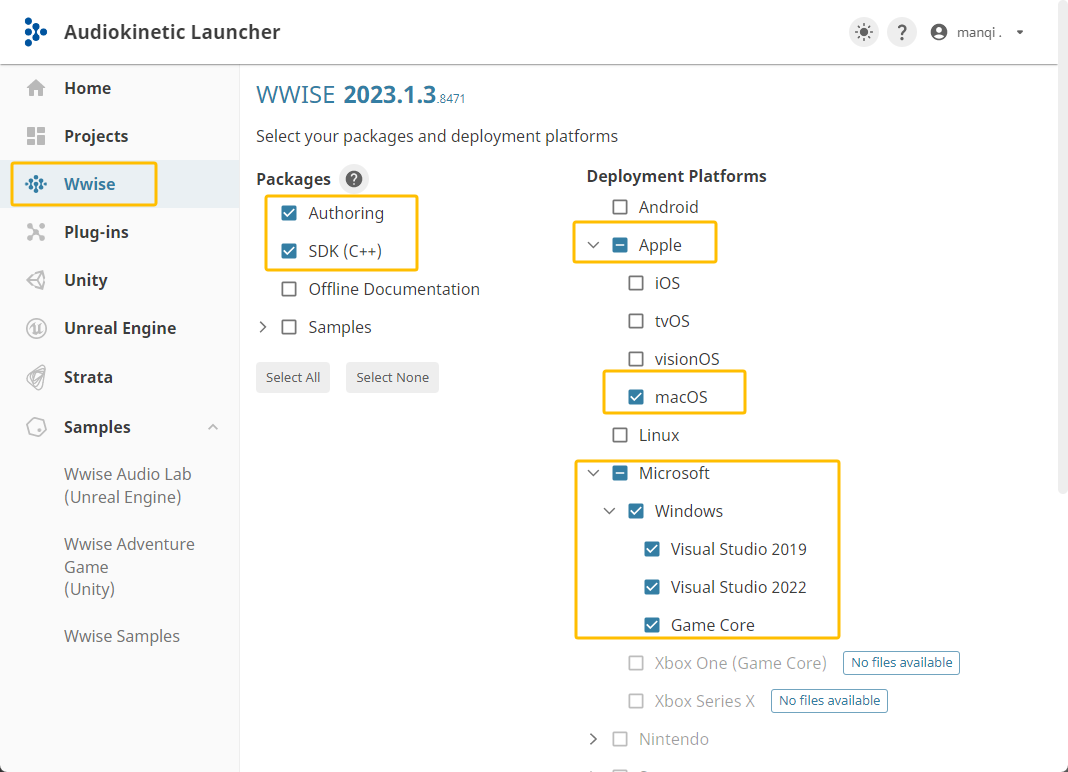Collapse the Samples sidebar section

pos(213,427)
